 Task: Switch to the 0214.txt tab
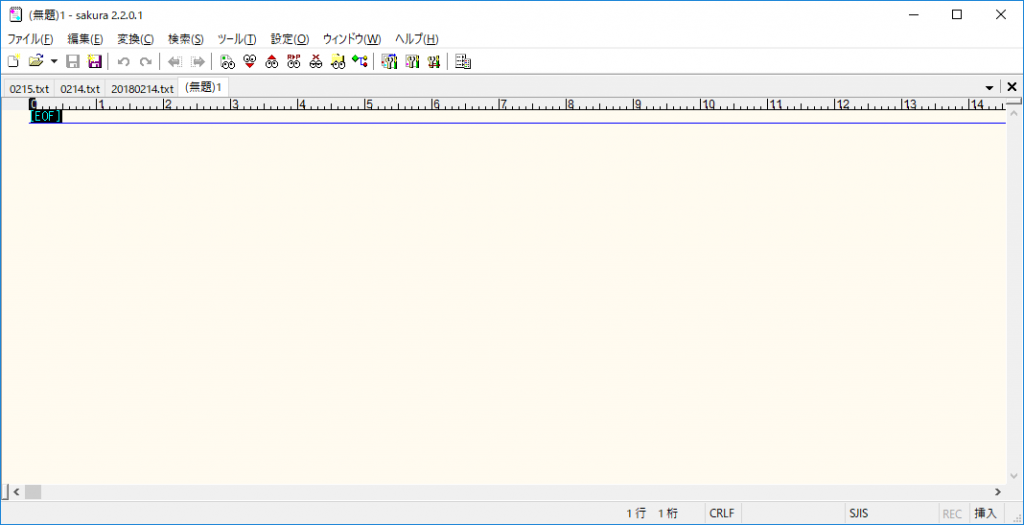[80, 88]
